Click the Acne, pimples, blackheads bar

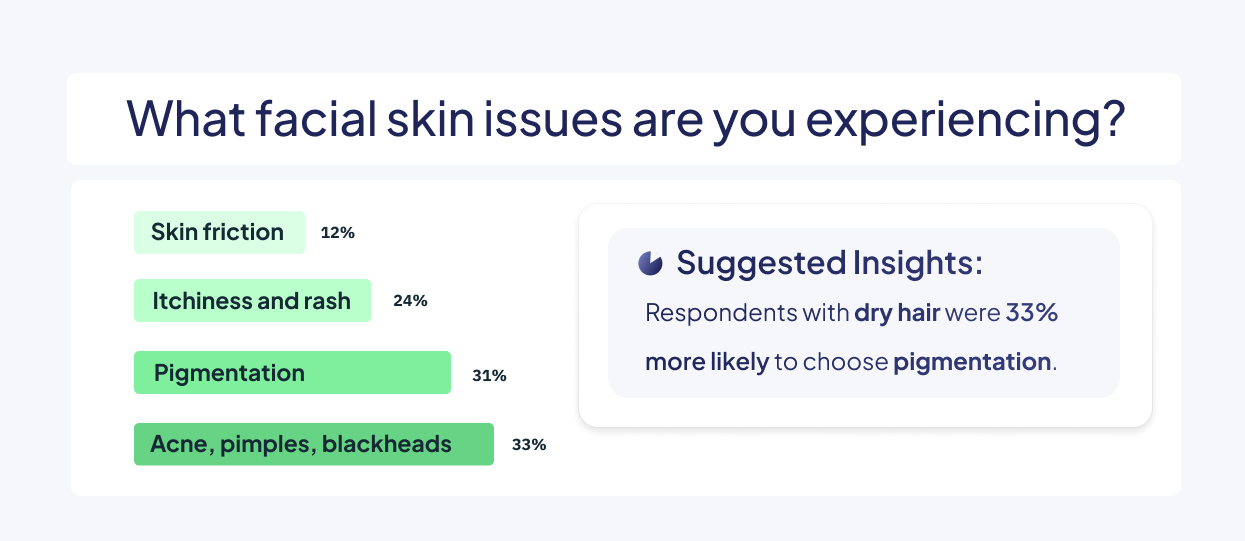coord(314,444)
